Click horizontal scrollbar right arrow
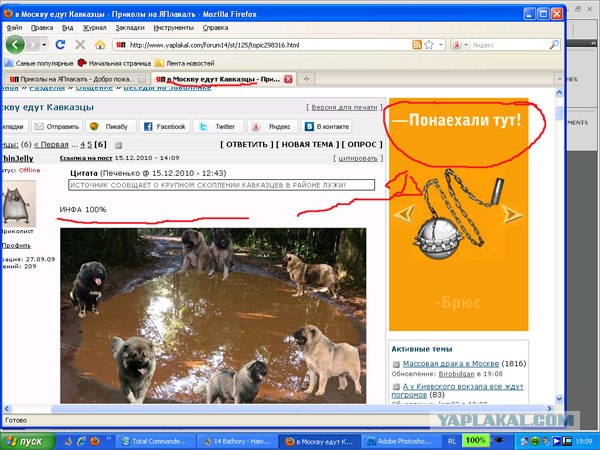Image resolution: width=600 pixels, height=450 pixels. pyautogui.click(x=549, y=409)
